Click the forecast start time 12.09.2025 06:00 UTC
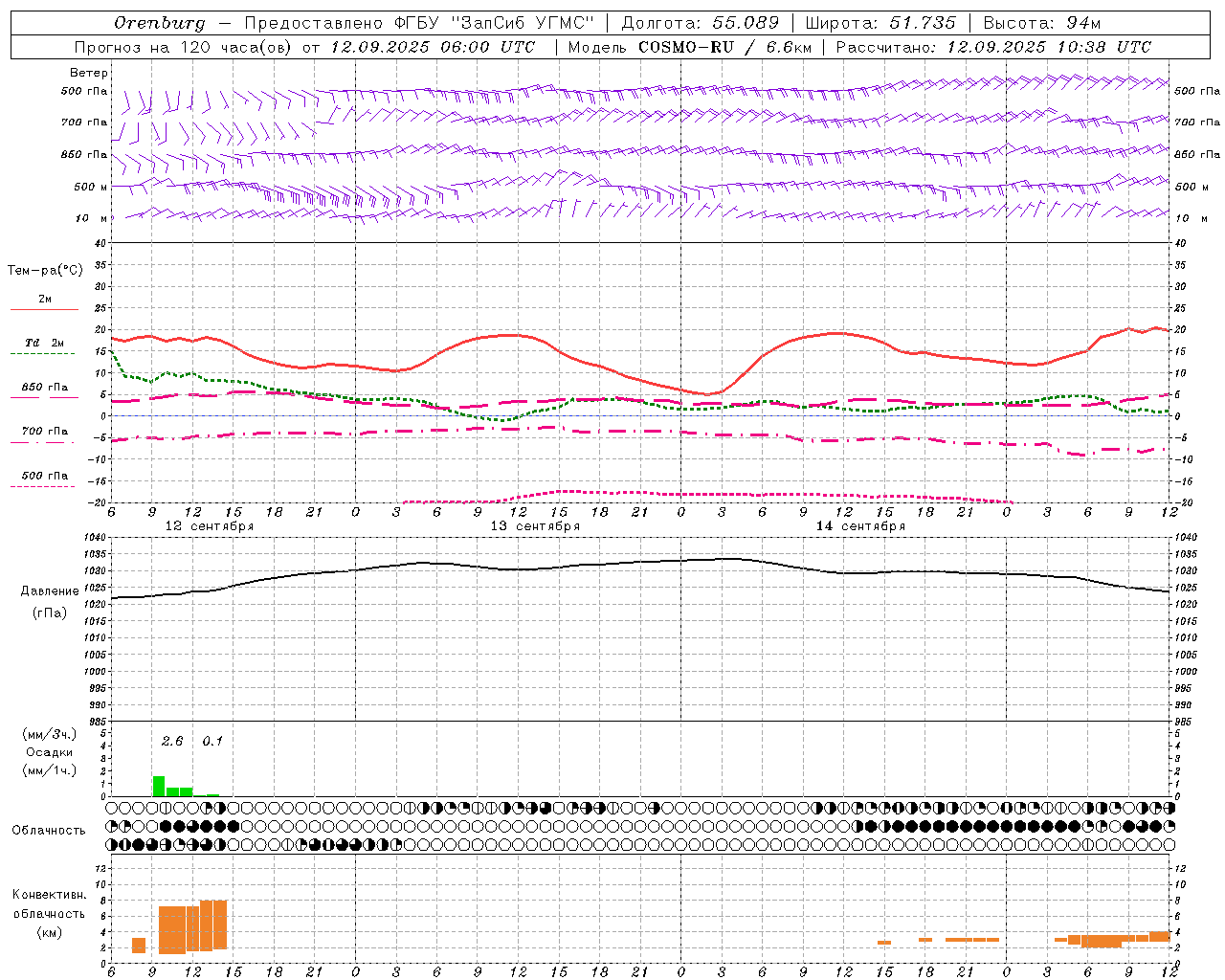 coord(433,47)
